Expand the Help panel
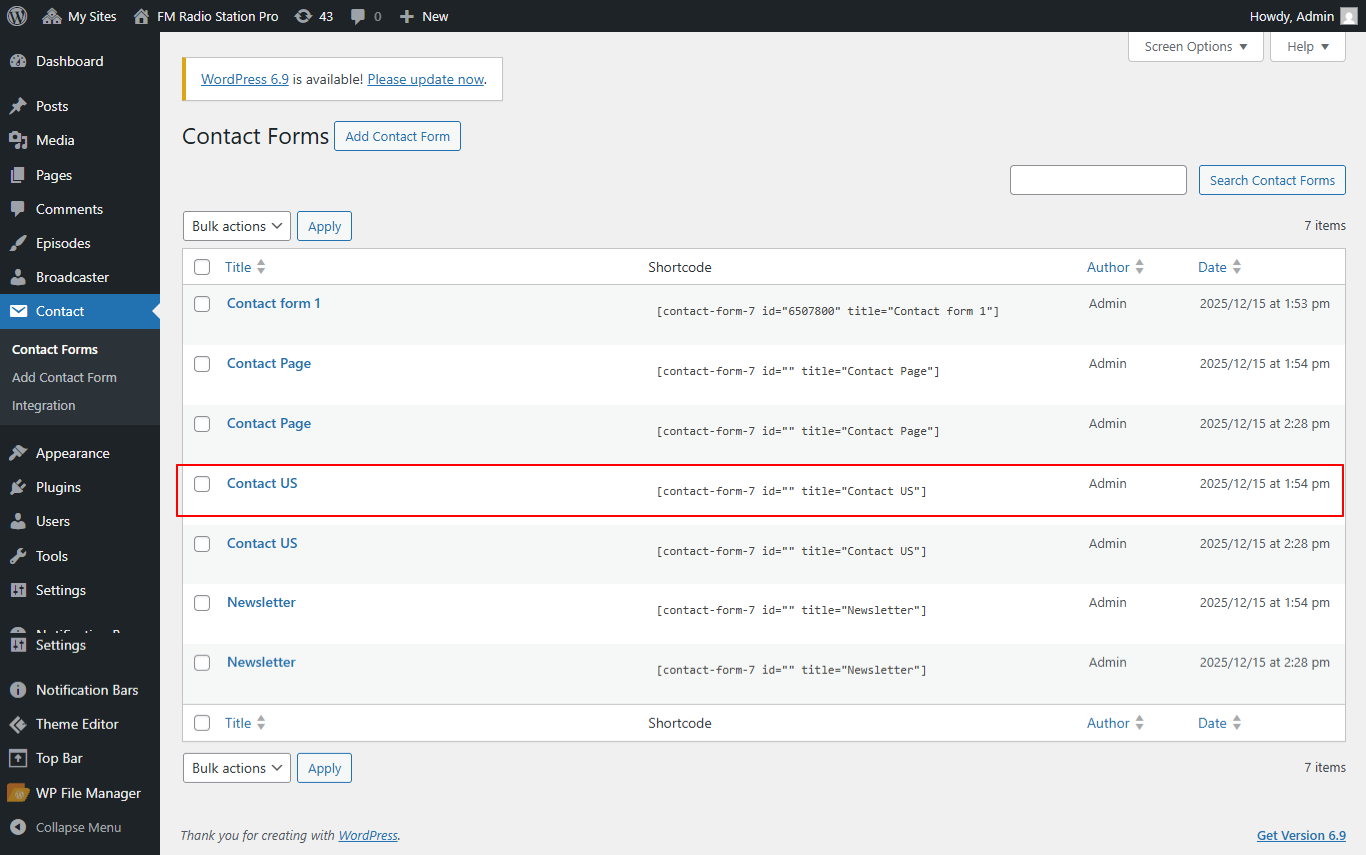The height and width of the screenshot is (855, 1366). [x=1307, y=46]
